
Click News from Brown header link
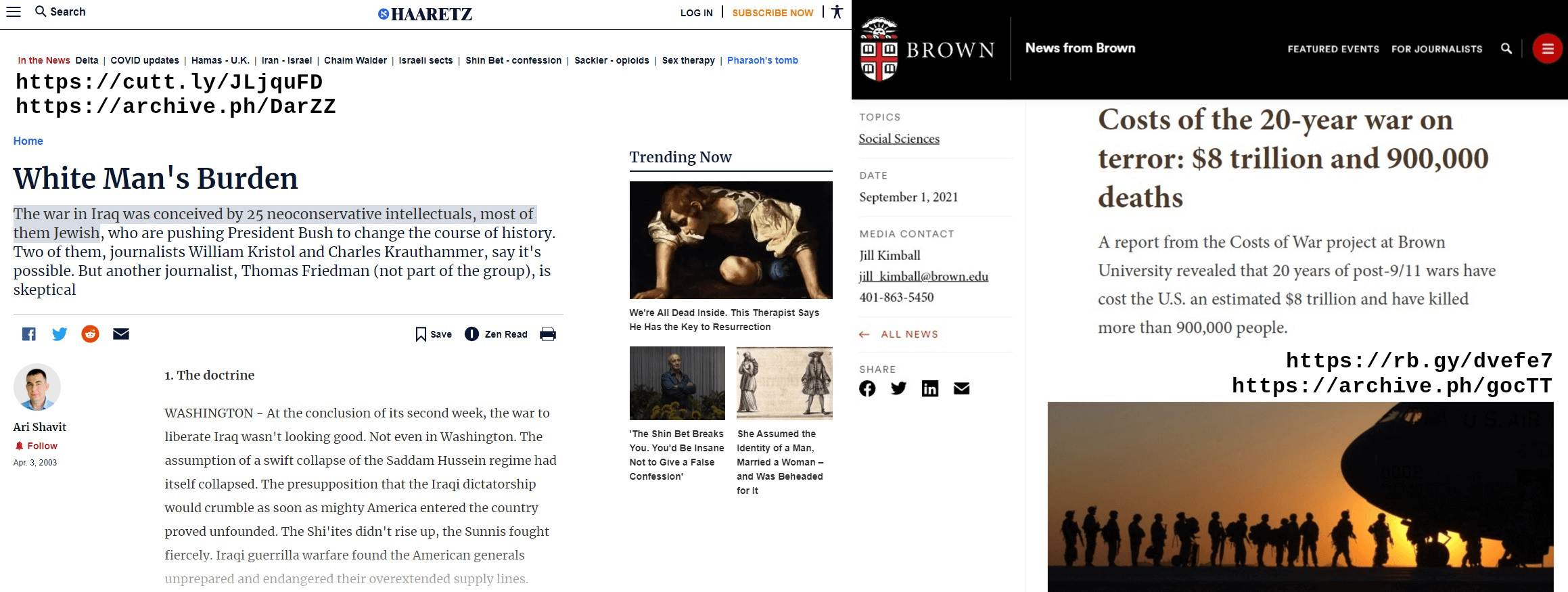pos(1080,48)
